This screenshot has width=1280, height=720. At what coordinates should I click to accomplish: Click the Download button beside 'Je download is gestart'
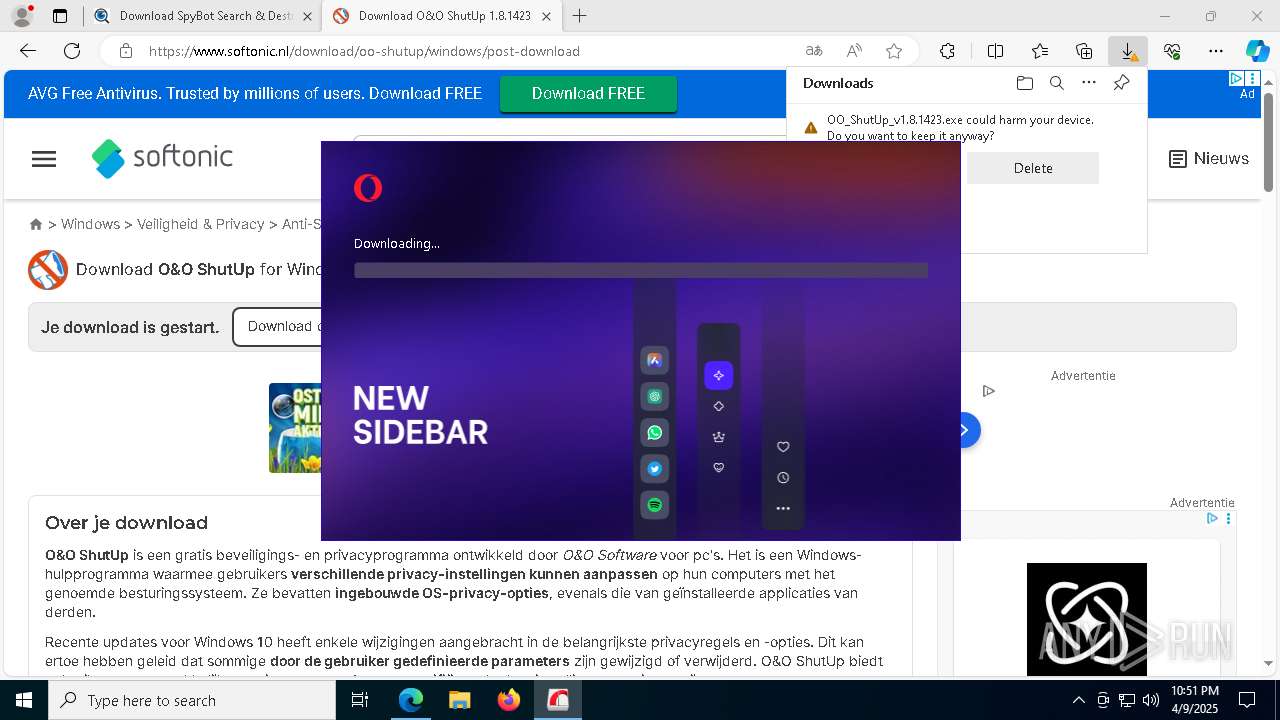pyautogui.click(x=276, y=327)
